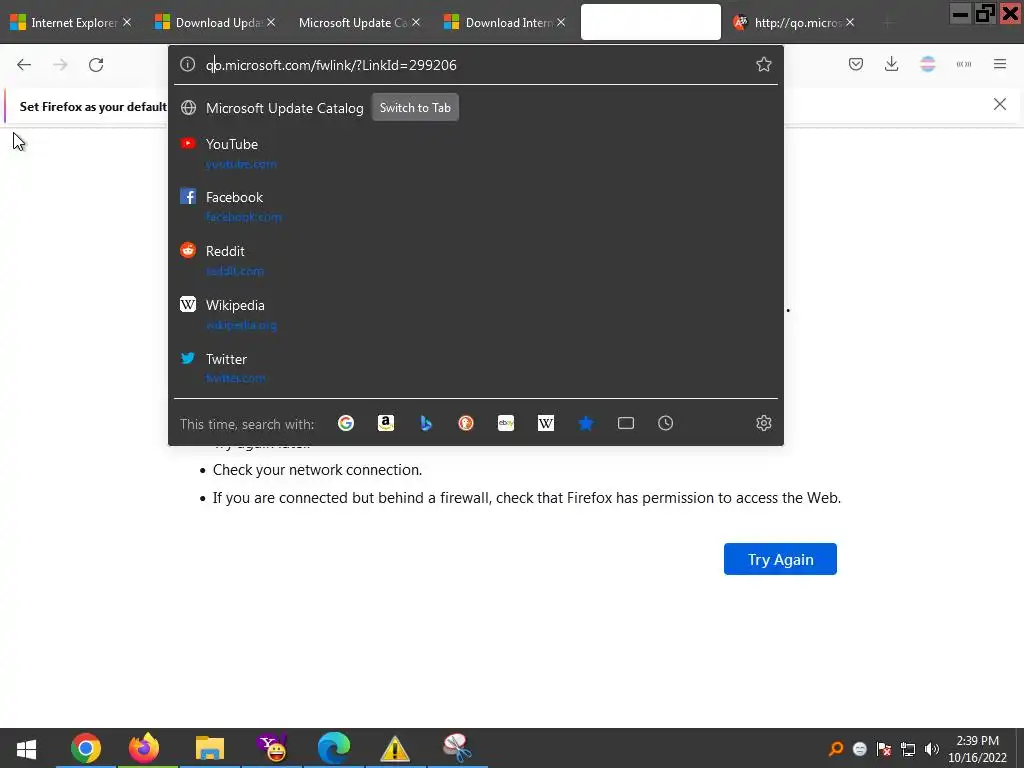Go back with the browser back arrow

point(24,65)
